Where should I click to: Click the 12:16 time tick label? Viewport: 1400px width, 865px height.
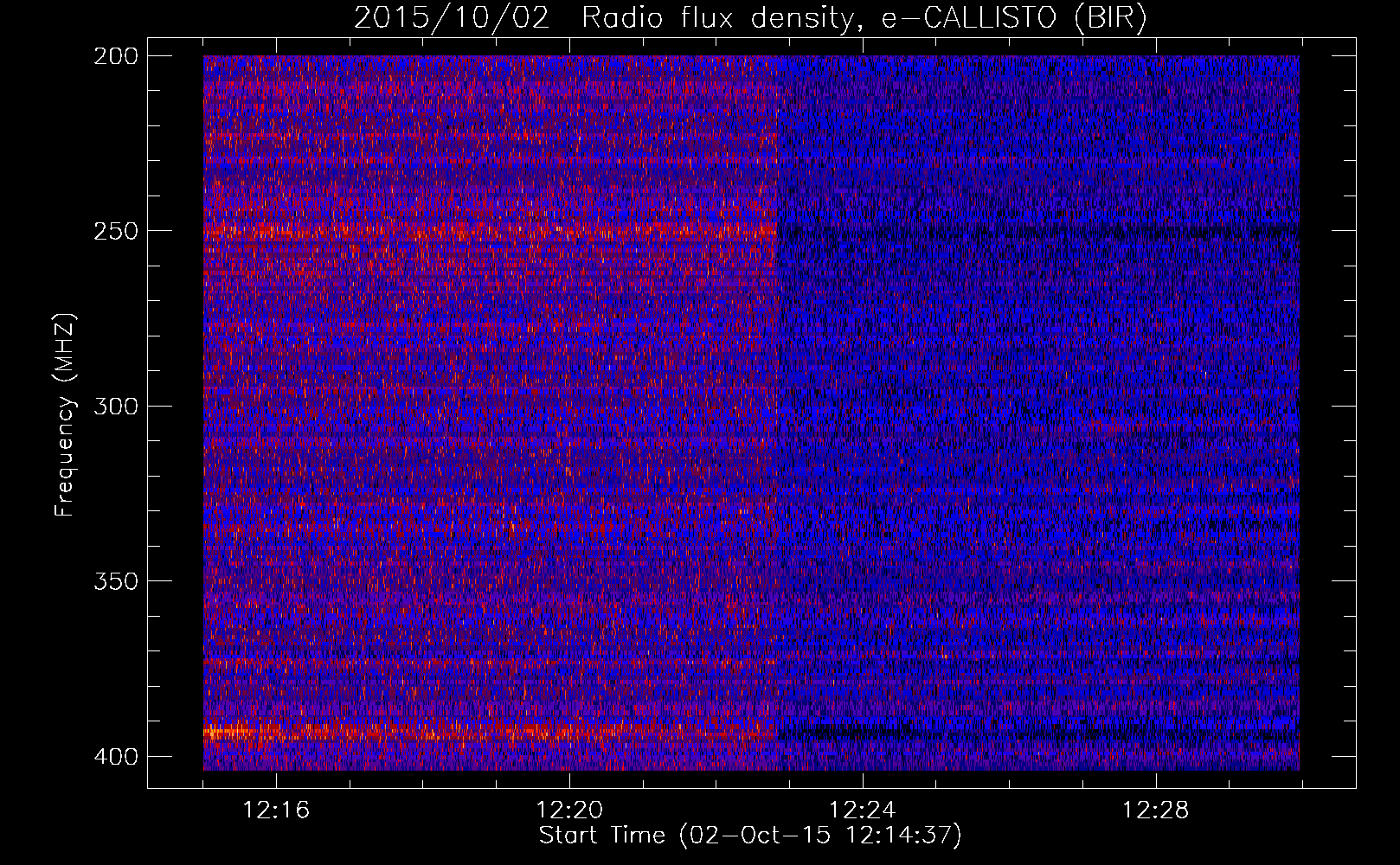click(x=276, y=811)
